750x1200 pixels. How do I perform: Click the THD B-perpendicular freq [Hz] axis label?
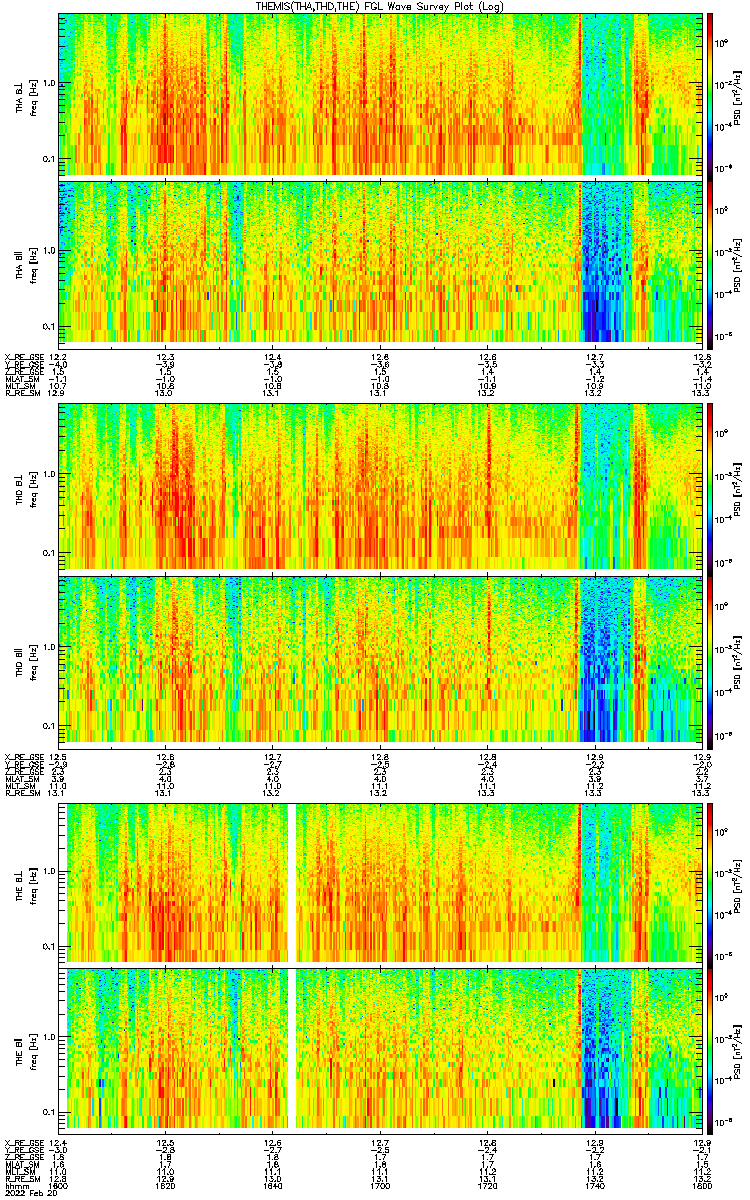32,488
